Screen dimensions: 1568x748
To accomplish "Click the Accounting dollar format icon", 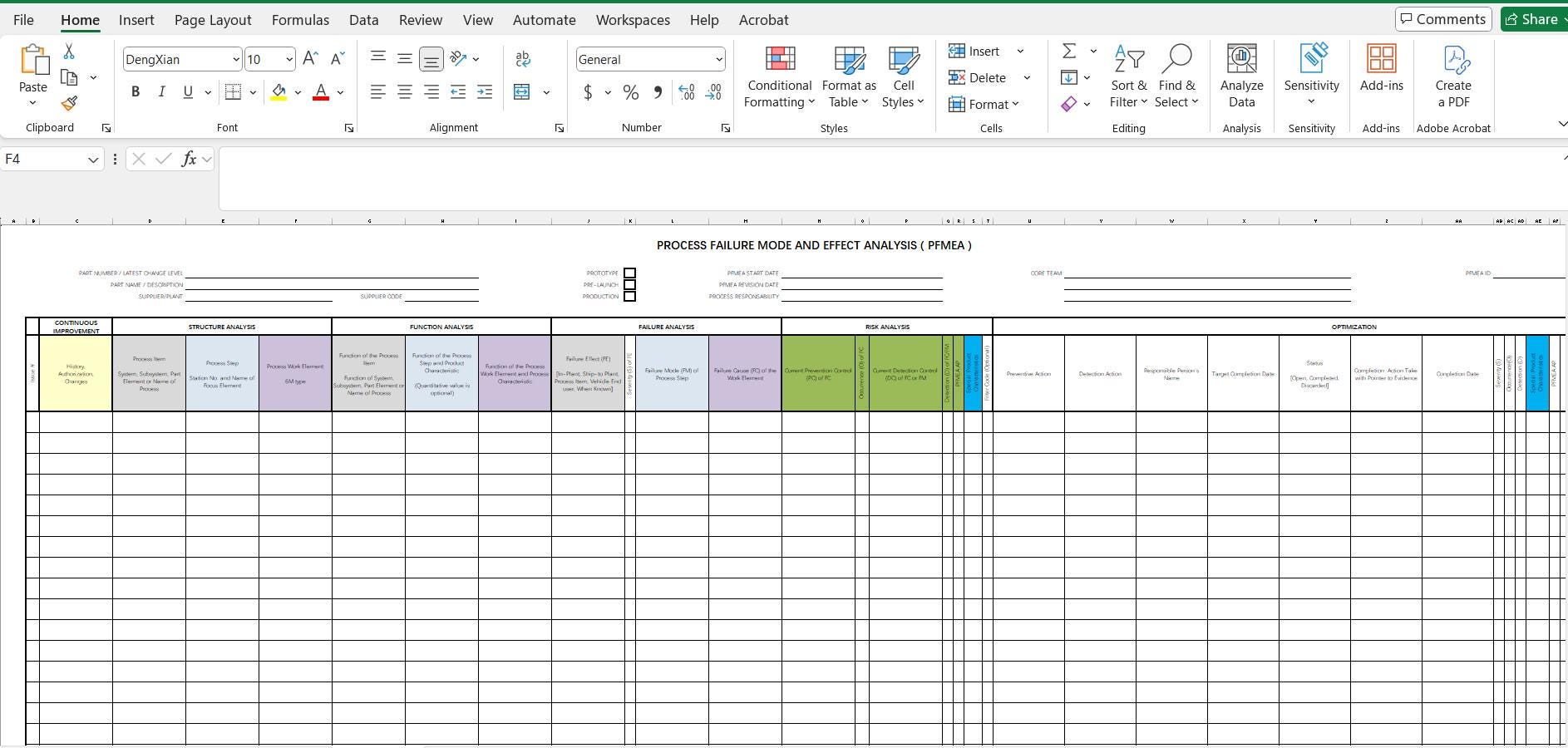I will [588, 92].
